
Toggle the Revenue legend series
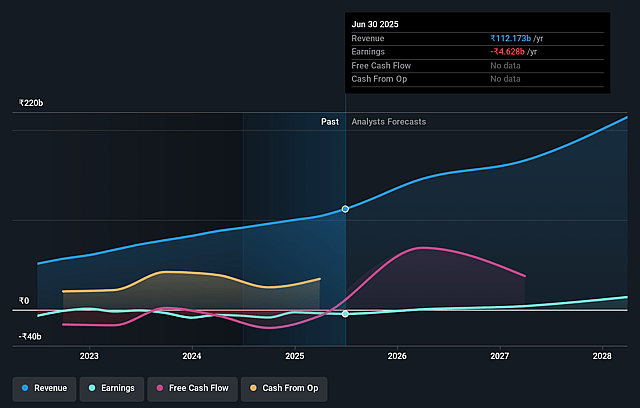pyautogui.click(x=44, y=388)
